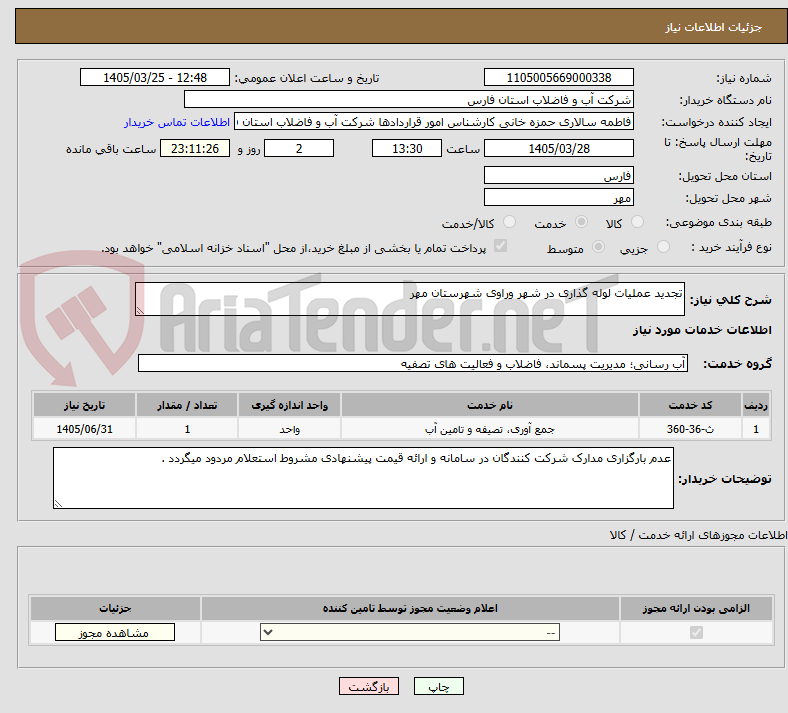
Task: Click the remaining time field 23:11:26
Action: (195, 149)
